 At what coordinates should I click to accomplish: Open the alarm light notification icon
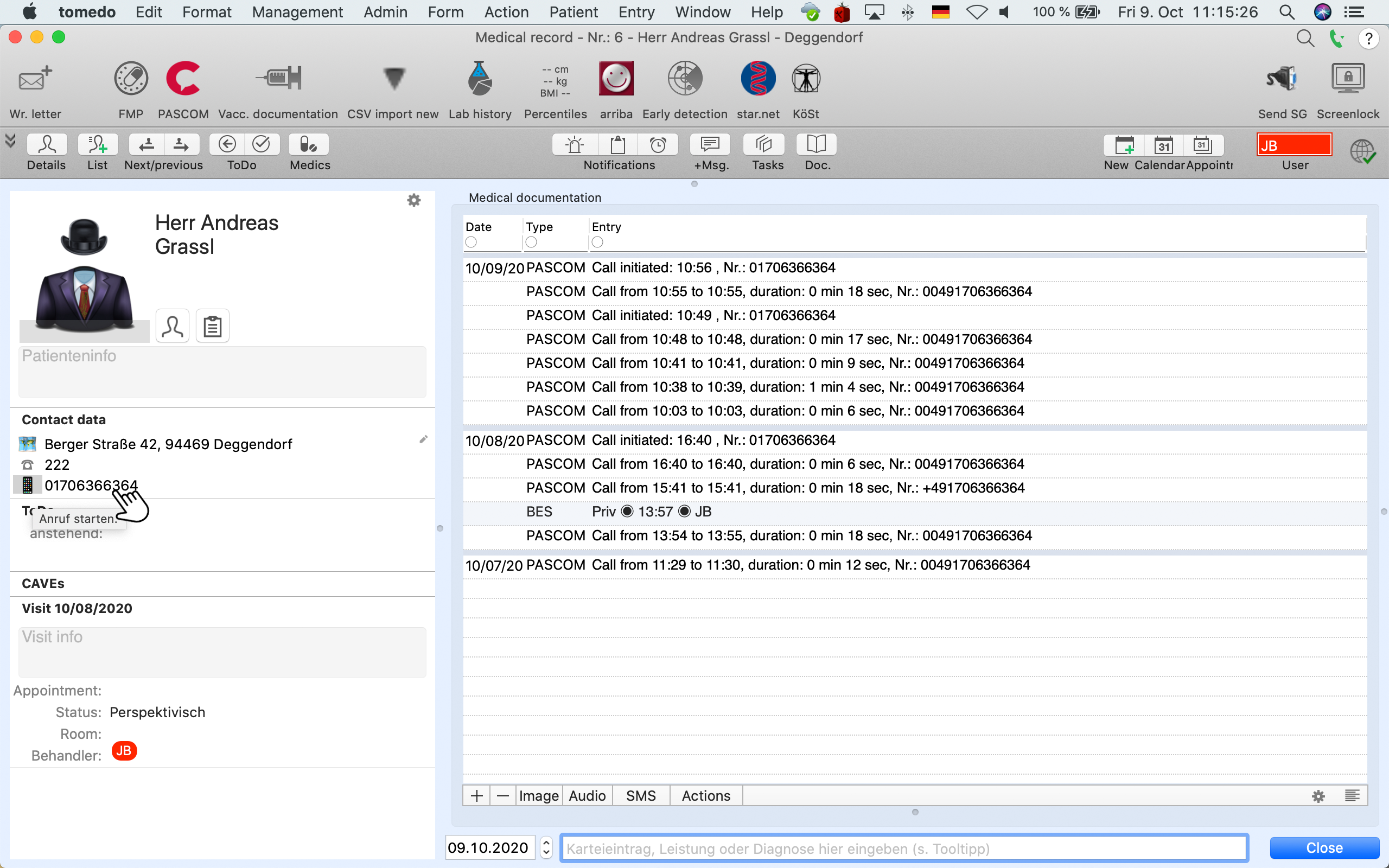coord(575,145)
